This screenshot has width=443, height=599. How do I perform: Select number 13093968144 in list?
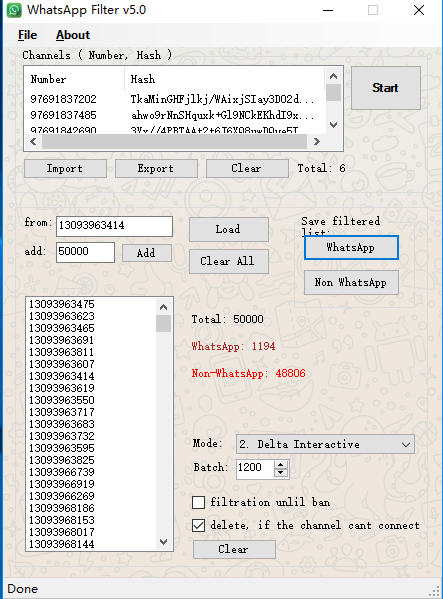pyautogui.click(x=61, y=544)
